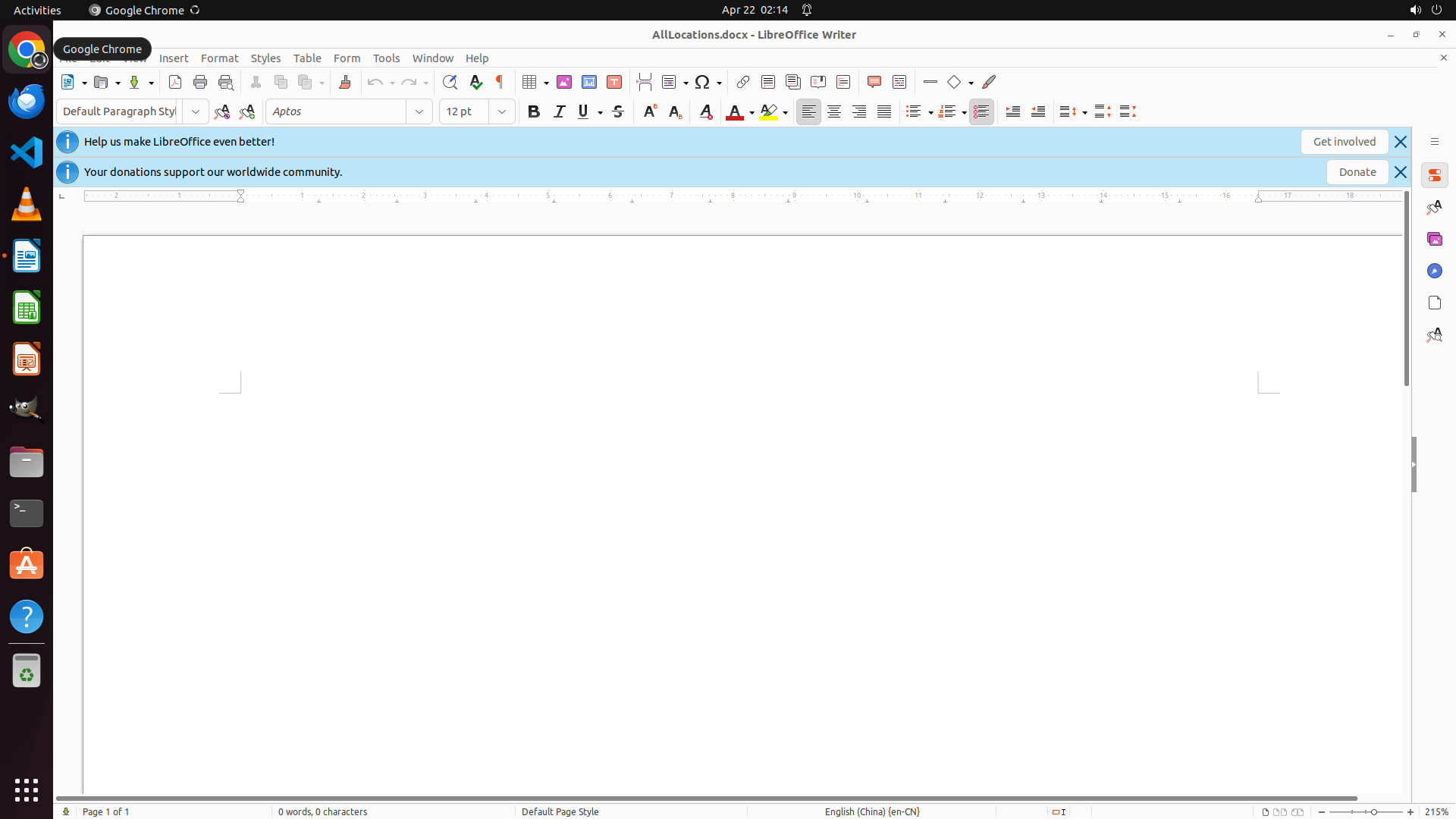1456x819 pixels.
Task: Click the Export as PDF icon
Action: click(x=175, y=82)
